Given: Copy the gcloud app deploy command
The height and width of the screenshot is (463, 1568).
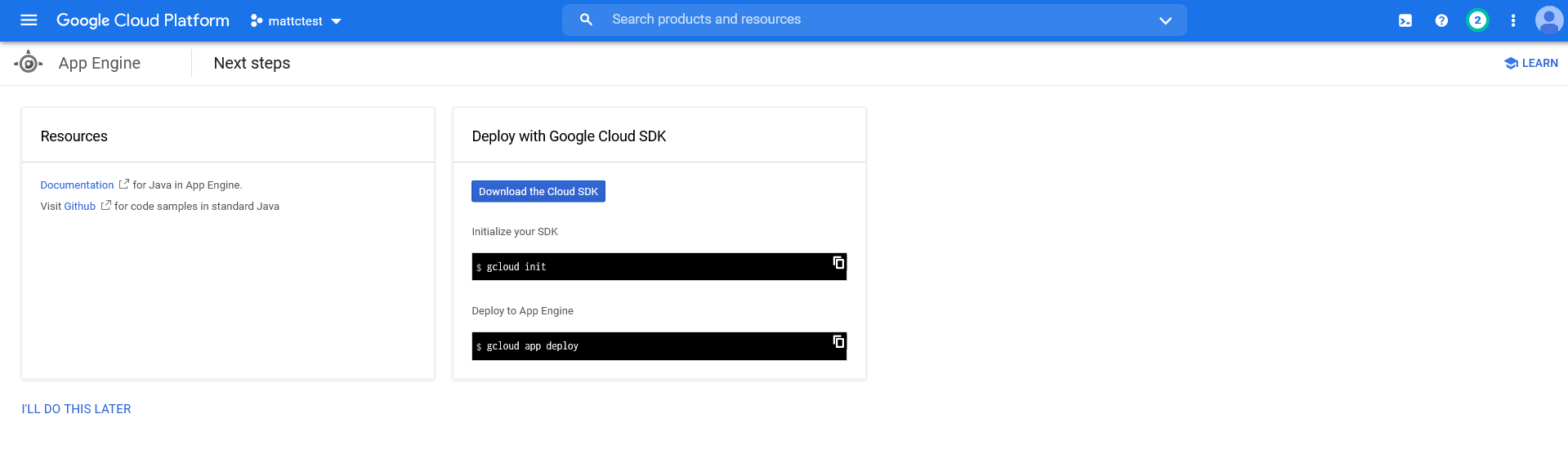Looking at the screenshot, I should (x=838, y=342).
